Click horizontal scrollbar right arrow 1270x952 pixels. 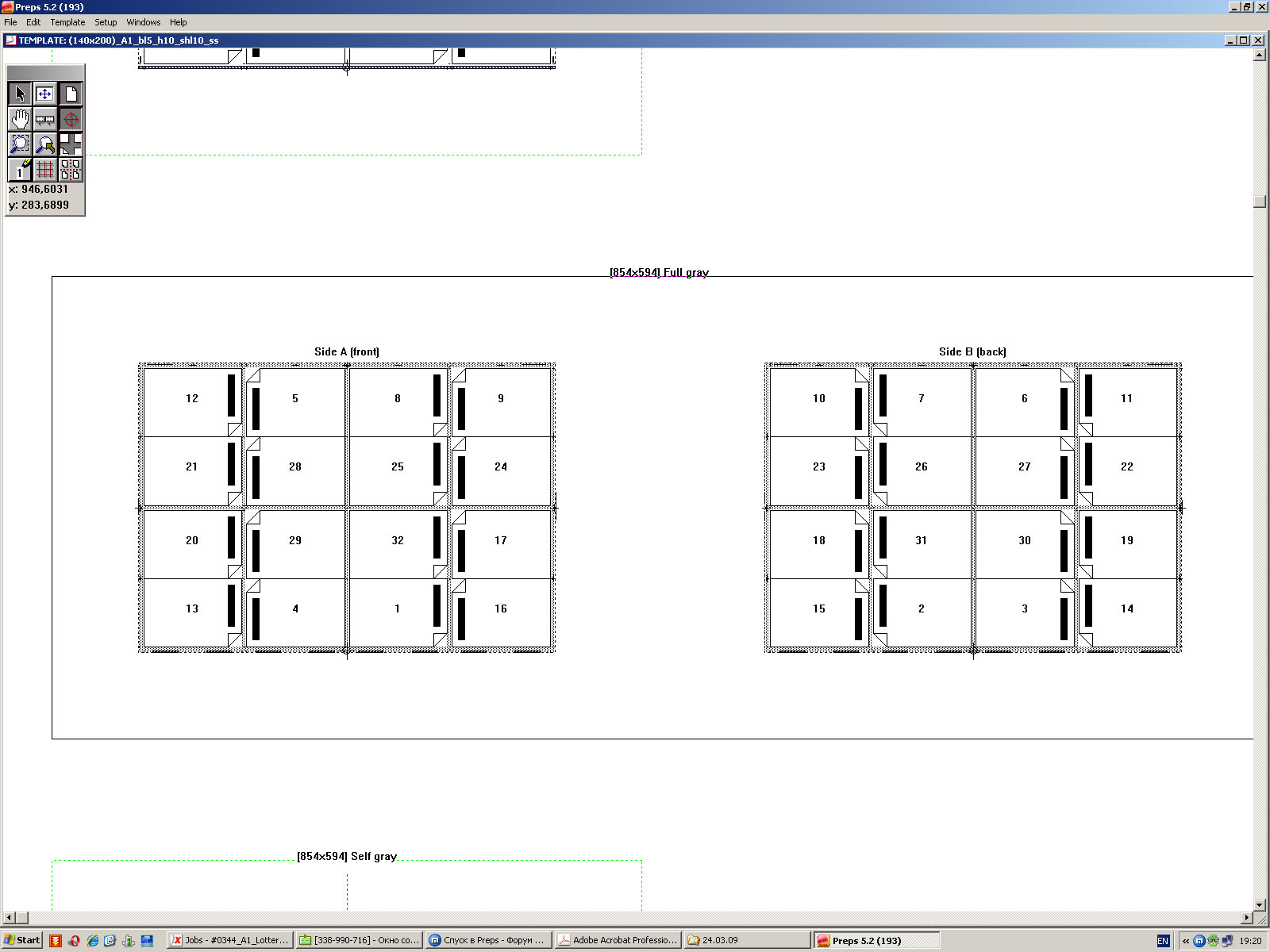click(1247, 918)
